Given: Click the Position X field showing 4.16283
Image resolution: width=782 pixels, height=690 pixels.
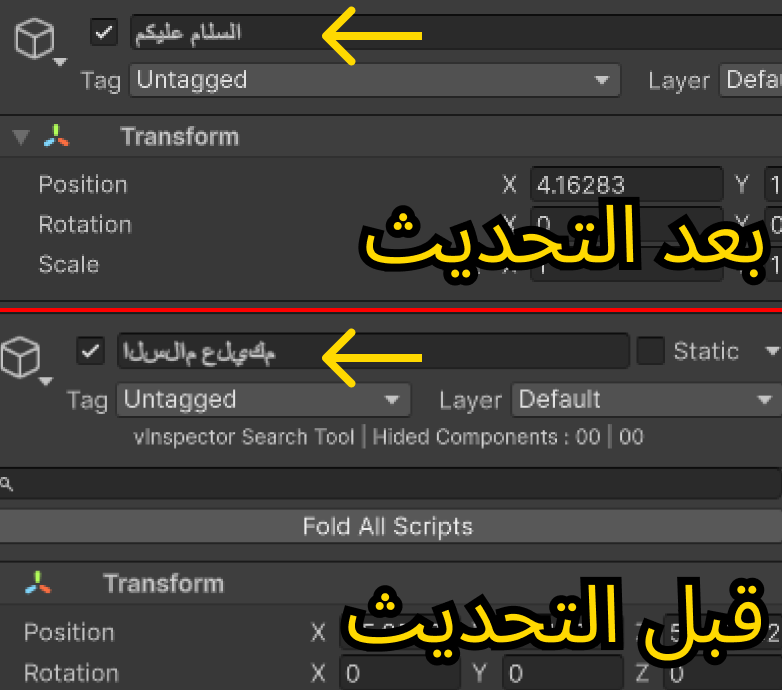Looking at the screenshot, I should [x=627, y=185].
